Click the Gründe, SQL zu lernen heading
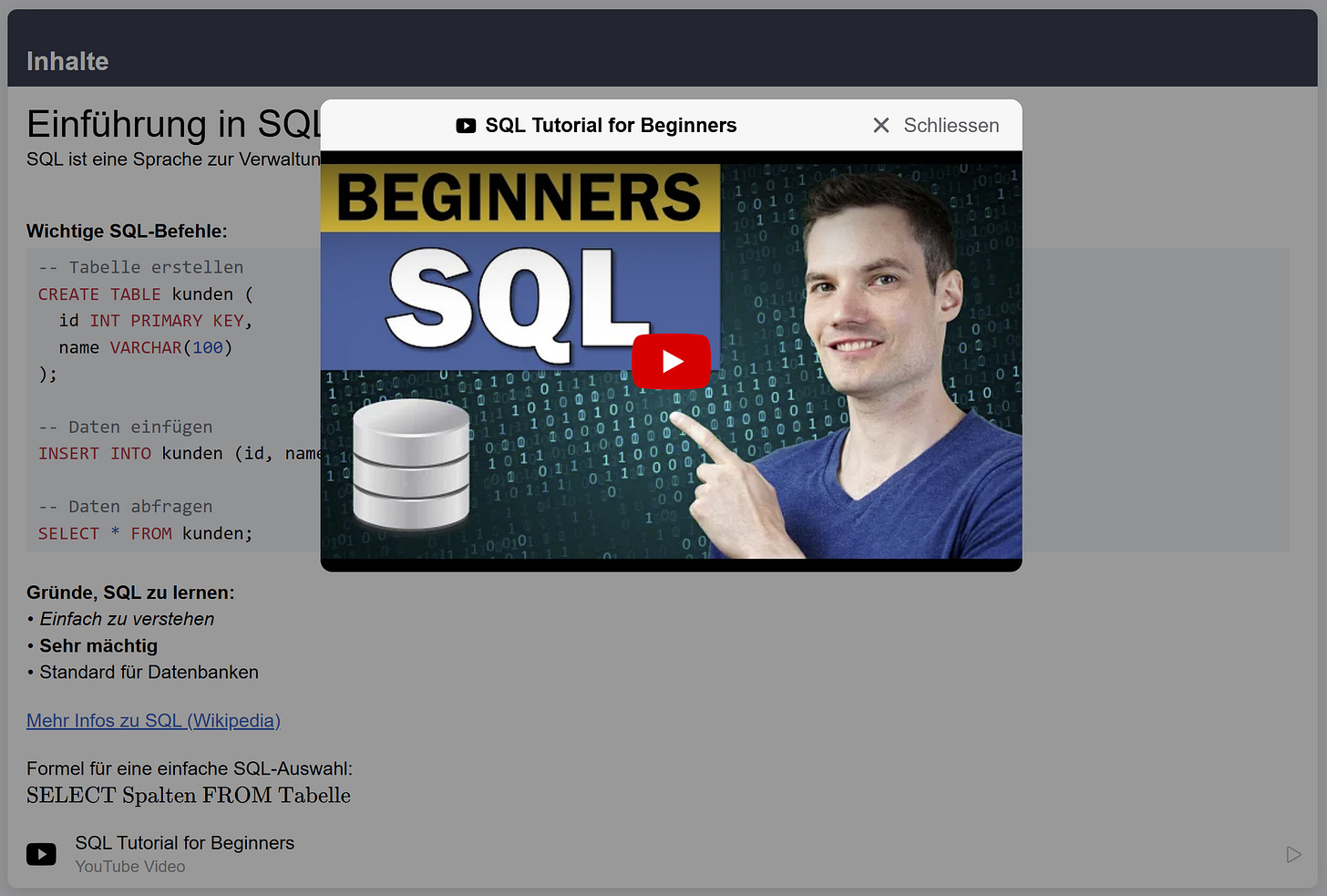The image size is (1327, 896). point(130,592)
